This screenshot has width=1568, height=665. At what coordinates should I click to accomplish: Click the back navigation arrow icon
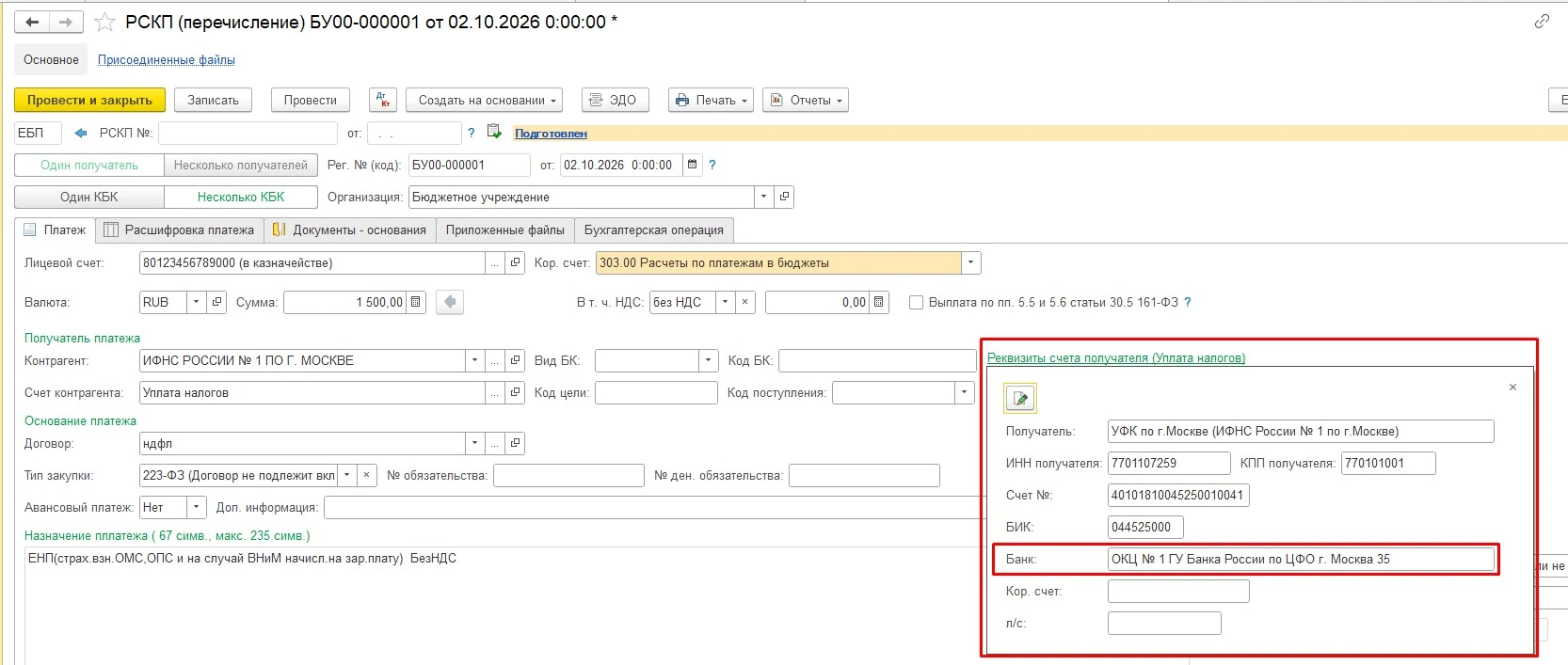click(32, 22)
